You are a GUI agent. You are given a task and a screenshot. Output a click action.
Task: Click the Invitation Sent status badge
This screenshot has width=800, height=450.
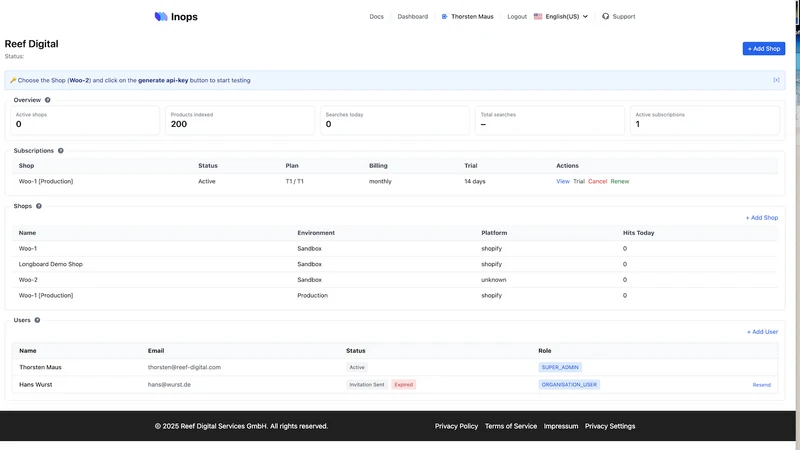(x=367, y=385)
